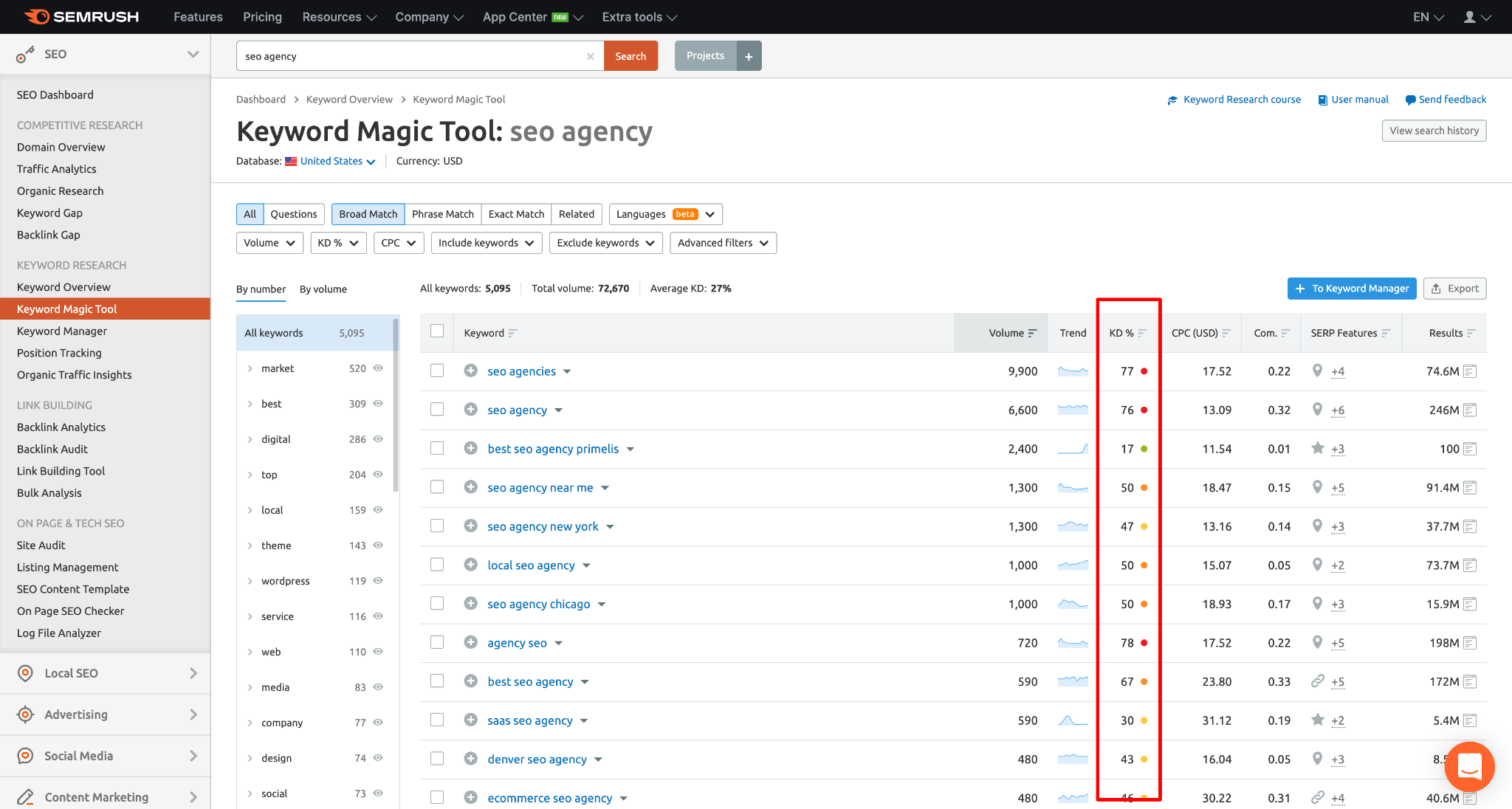Open the user account icon menu
The width and height of the screenshot is (1512, 809).
pyautogui.click(x=1477, y=16)
